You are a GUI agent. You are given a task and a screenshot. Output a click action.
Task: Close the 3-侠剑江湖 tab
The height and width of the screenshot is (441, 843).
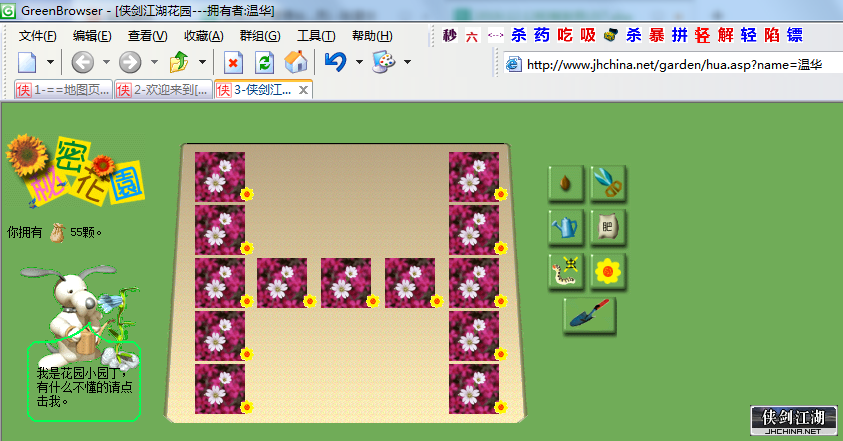pyautogui.click(x=303, y=90)
